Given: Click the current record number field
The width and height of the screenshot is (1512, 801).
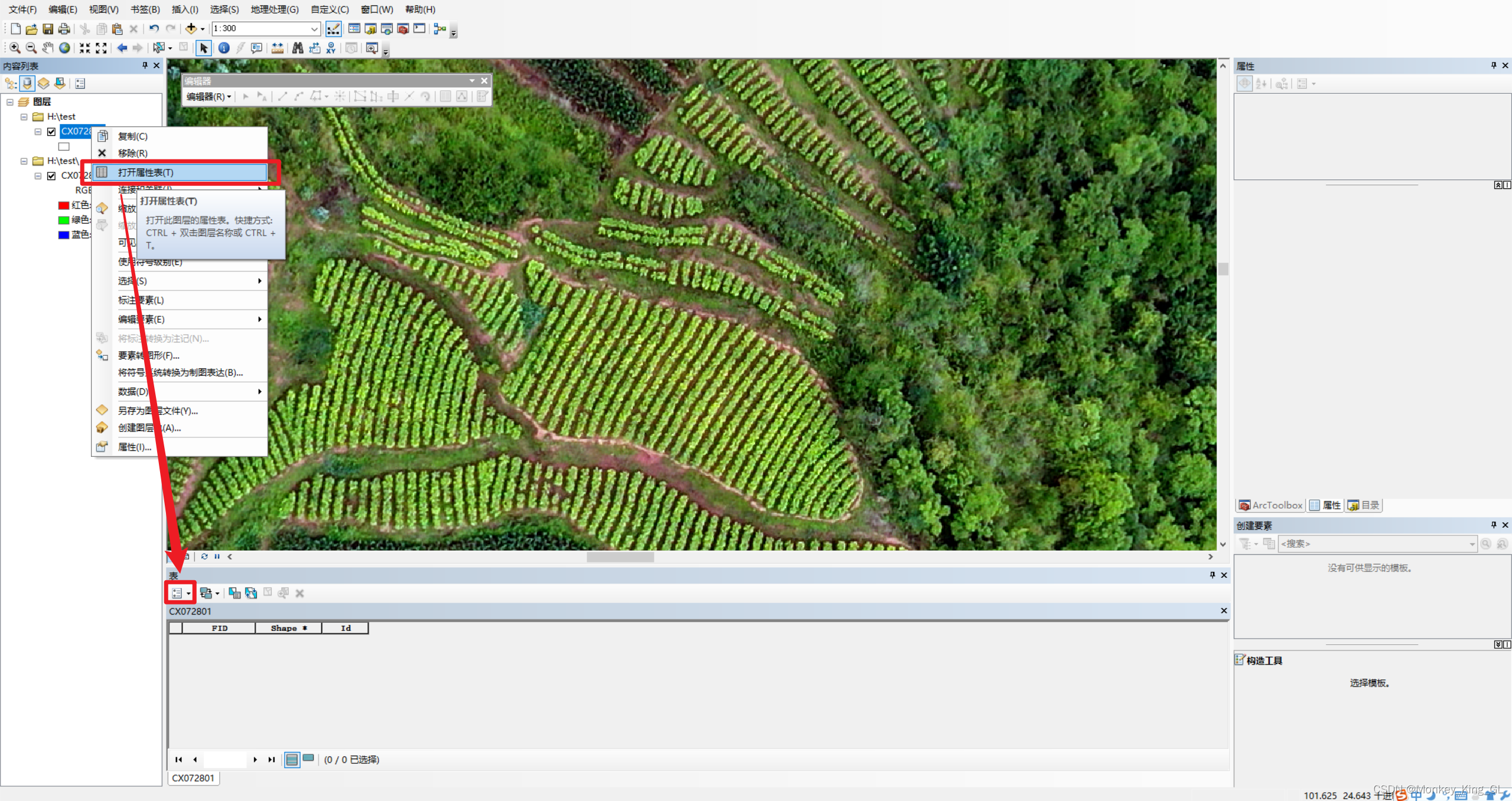Looking at the screenshot, I should click(x=224, y=760).
